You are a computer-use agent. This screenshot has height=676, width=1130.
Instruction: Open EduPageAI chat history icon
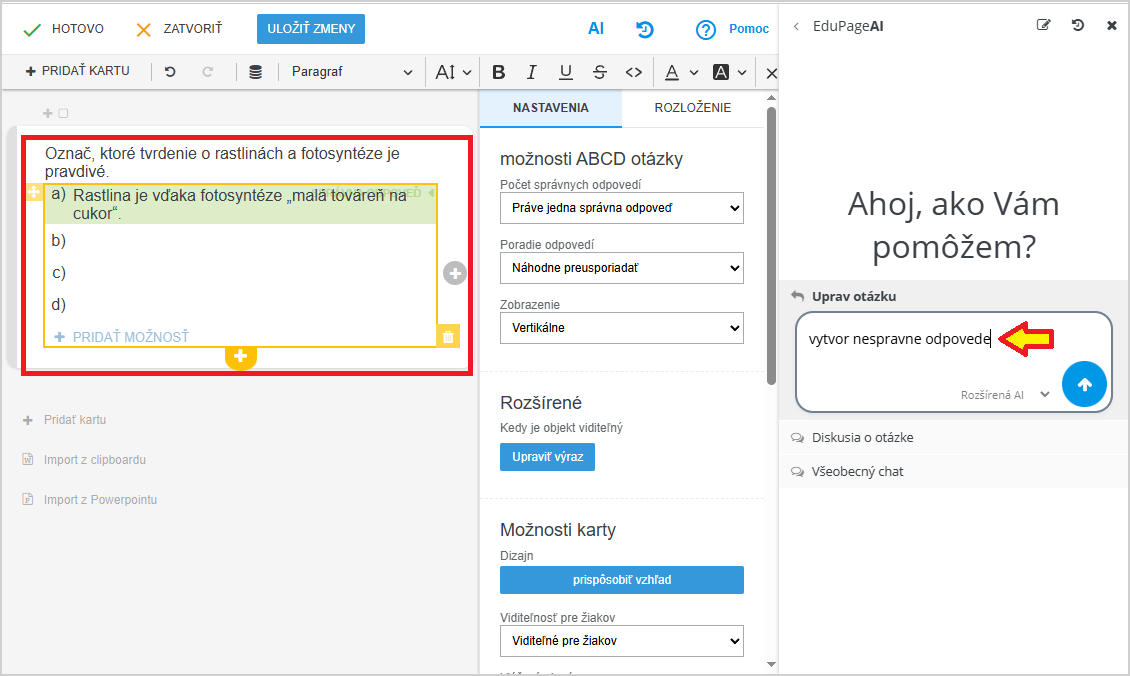(x=1078, y=26)
